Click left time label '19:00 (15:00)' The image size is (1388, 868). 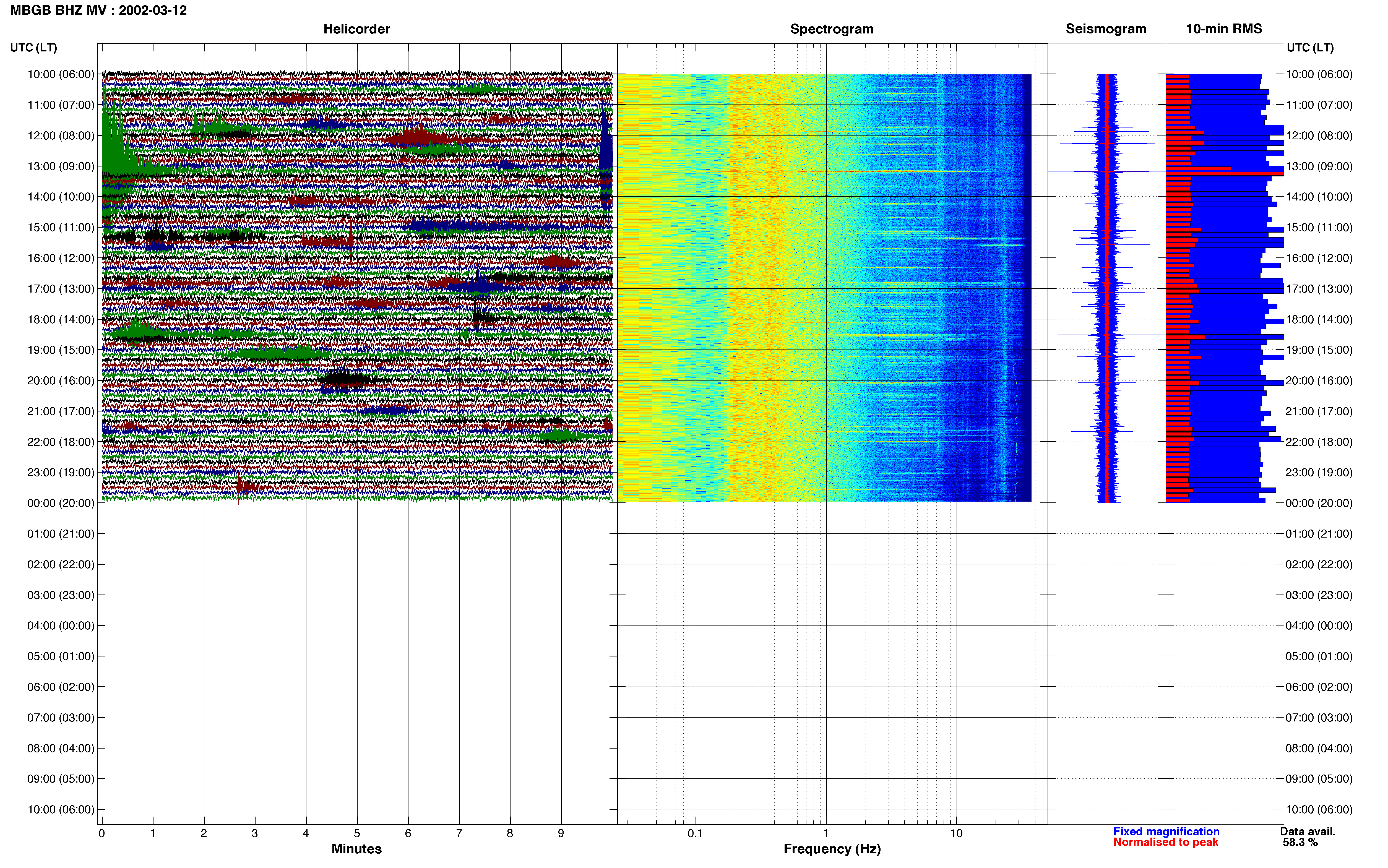tap(61, 350)
